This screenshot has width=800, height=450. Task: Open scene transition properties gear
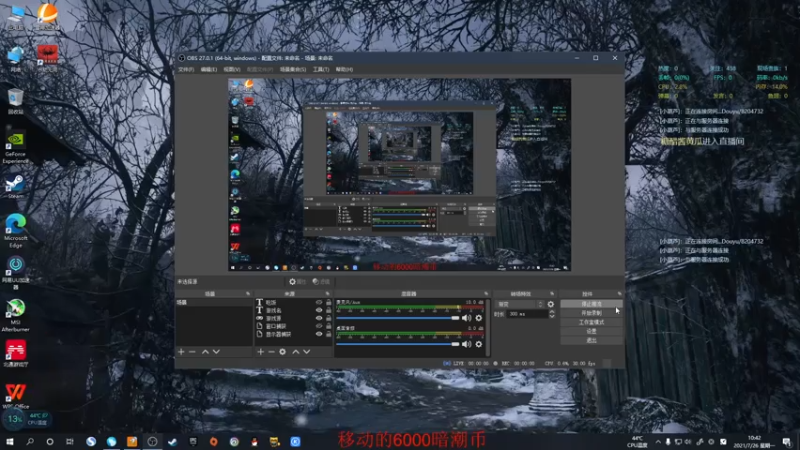click(551, 304)
